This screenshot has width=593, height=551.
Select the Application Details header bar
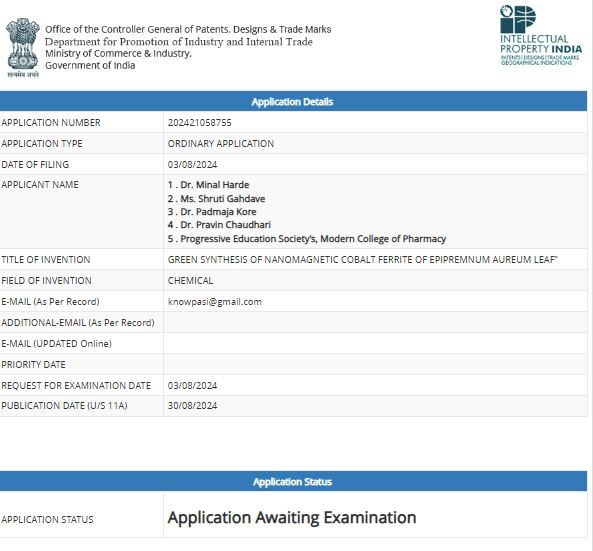point(293,101)
